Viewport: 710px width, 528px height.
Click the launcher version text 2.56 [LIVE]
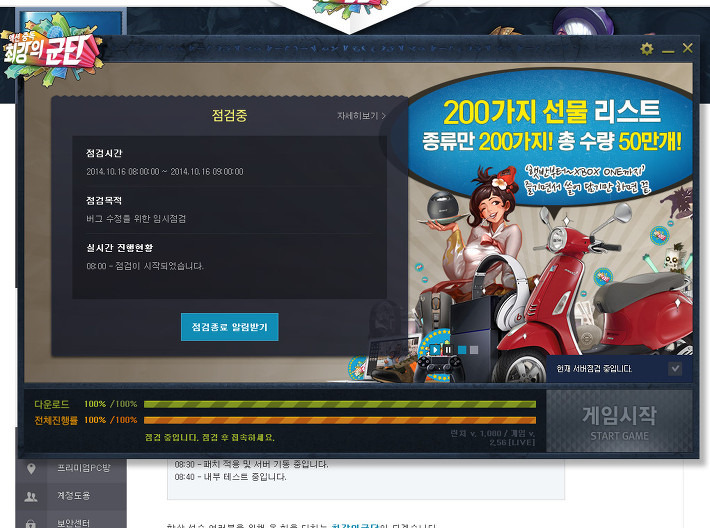pyautogui.click(x=512, y=442)
